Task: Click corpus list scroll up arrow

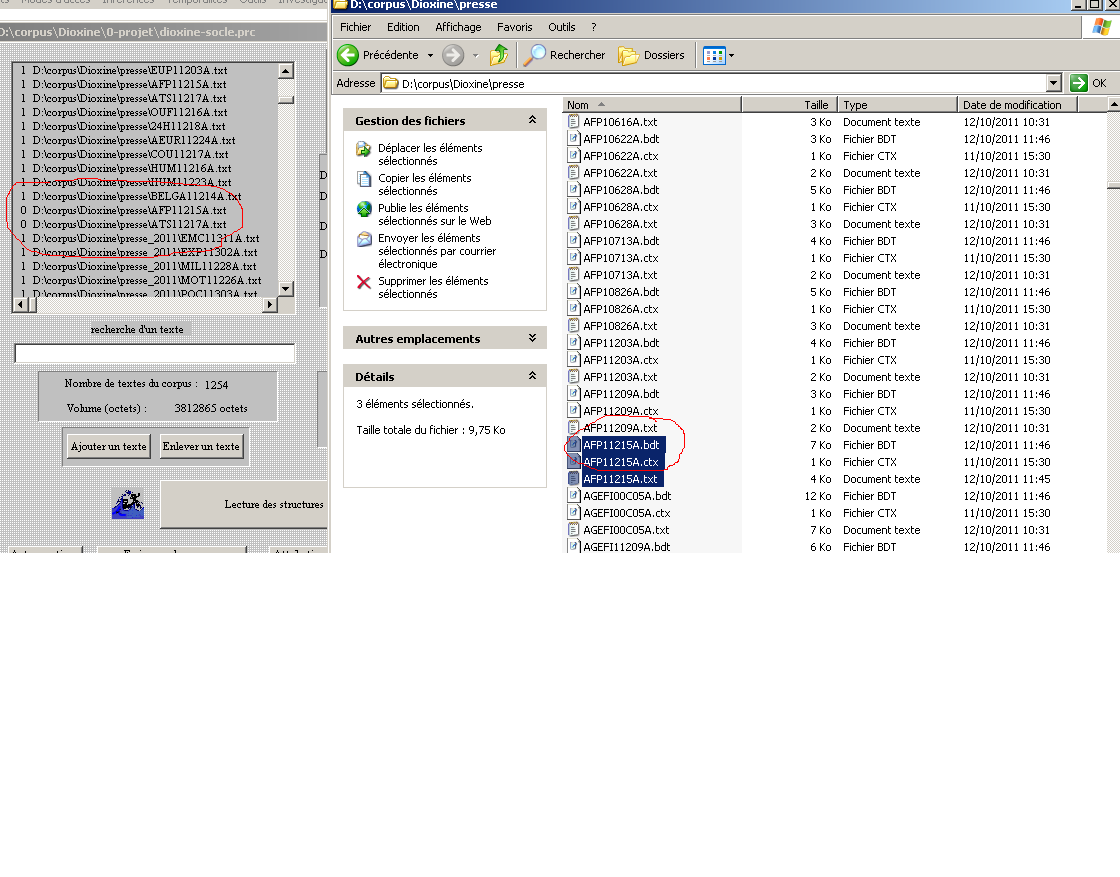Action: point(286,70)
